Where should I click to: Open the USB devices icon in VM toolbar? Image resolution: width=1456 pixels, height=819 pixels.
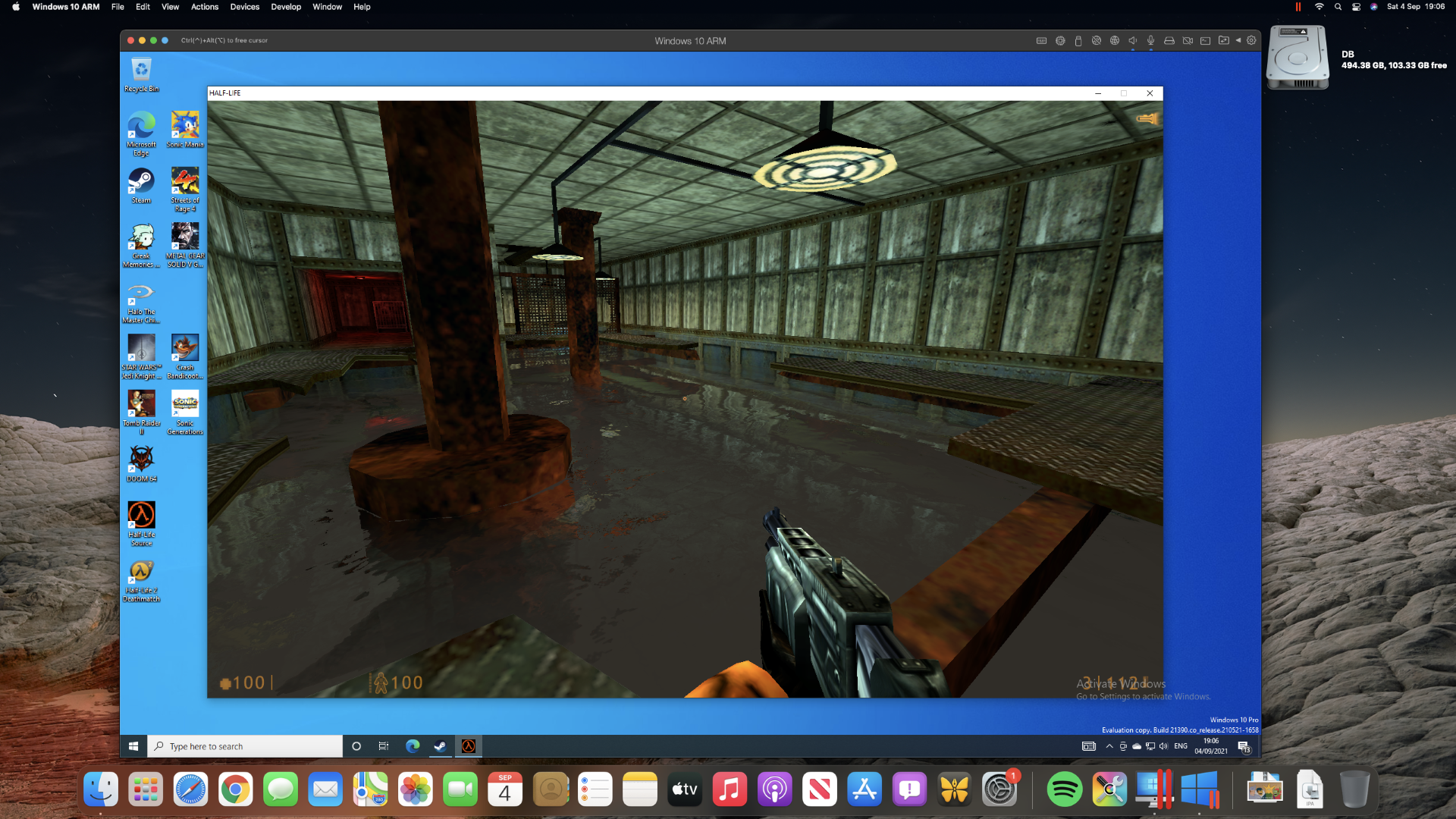[x=1078, y=41]
